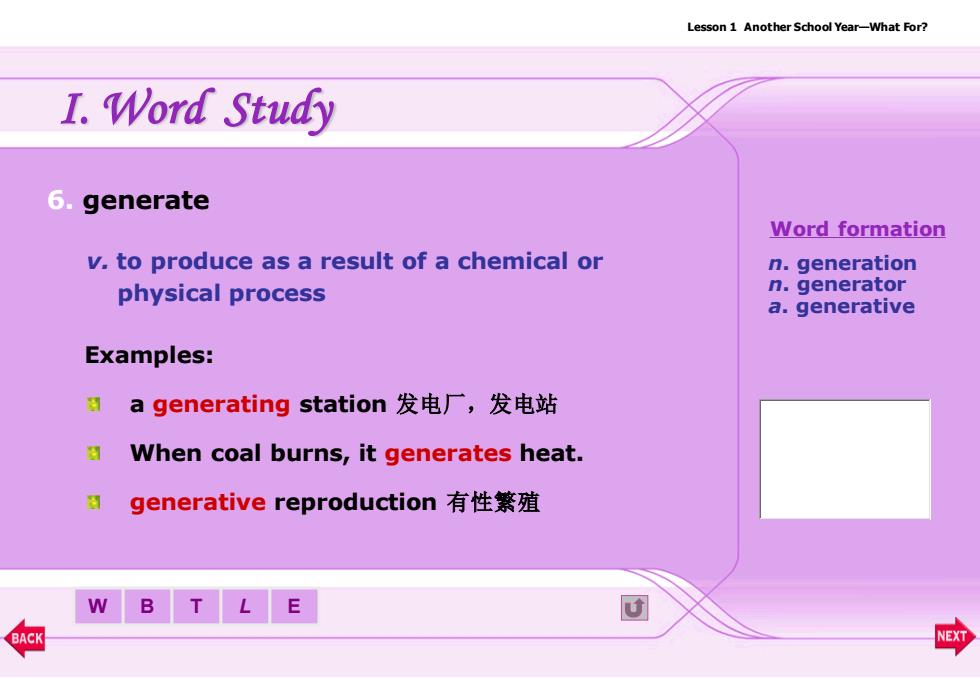Click the red NEXT arrow
Viewport: 980px width, 678px height.
coord(954,636)
